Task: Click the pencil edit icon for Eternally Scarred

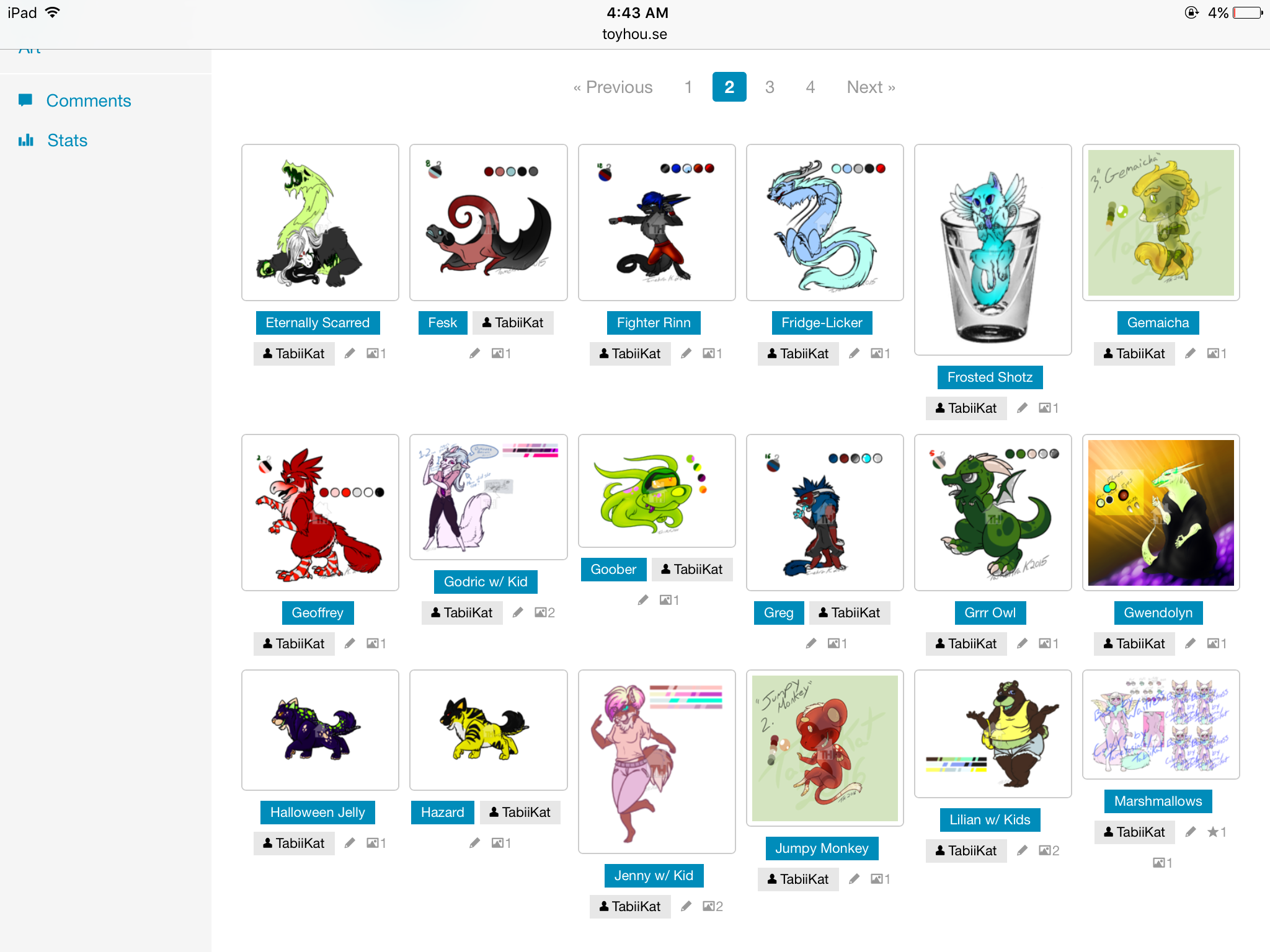Action: (x=350, y=353)
